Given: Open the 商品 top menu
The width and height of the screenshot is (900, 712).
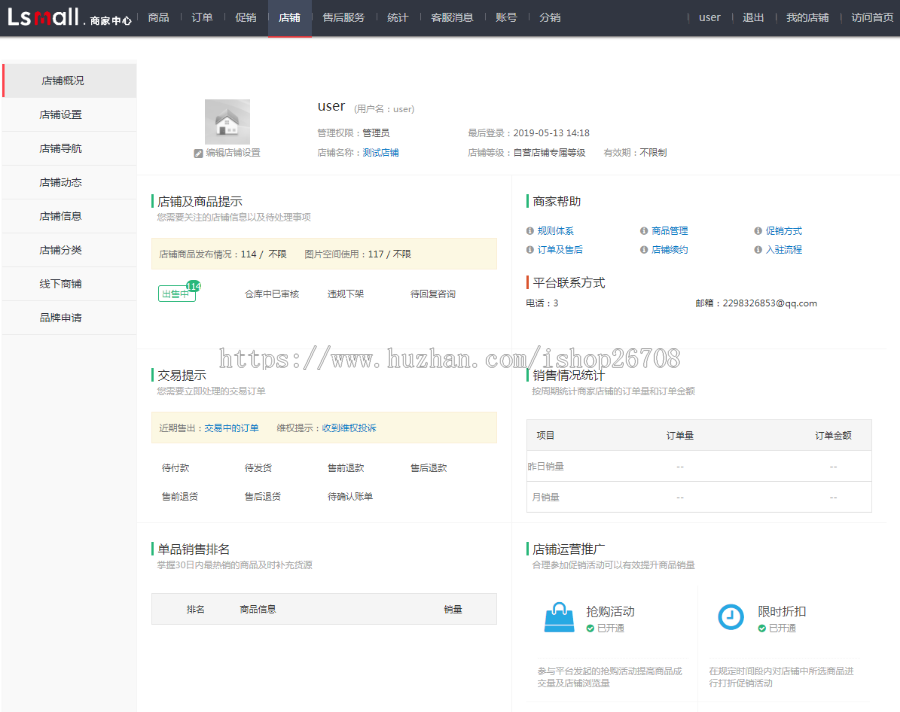Looking at the screenshot, I should click(x=158, y=18).
